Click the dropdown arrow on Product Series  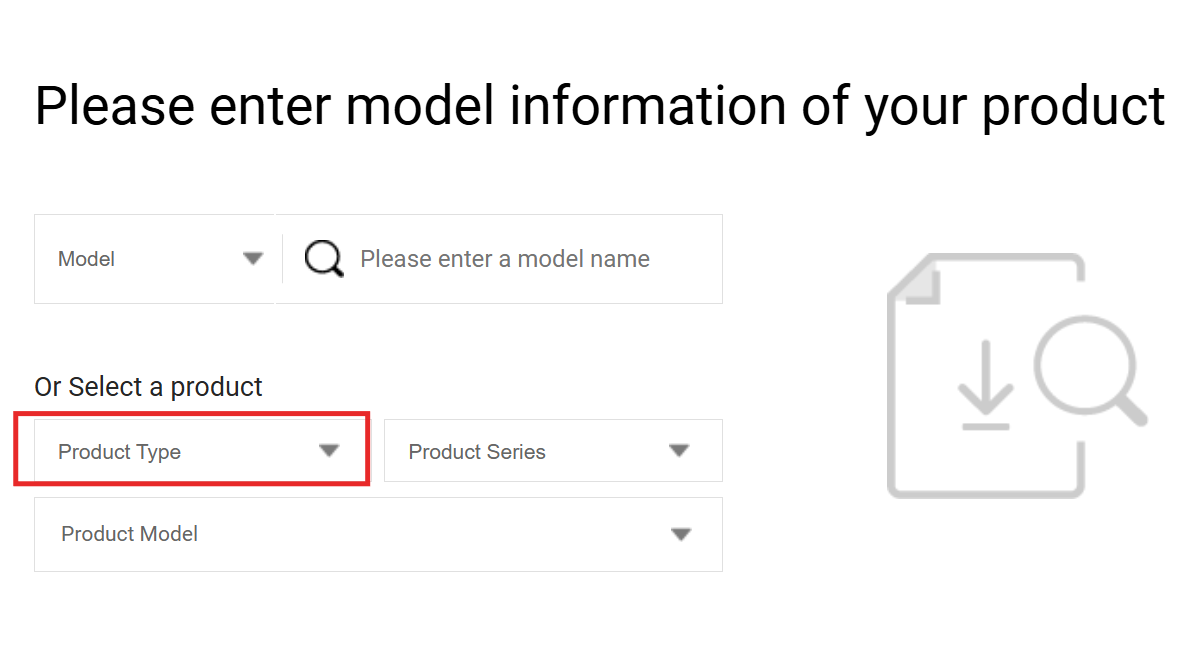679,451
